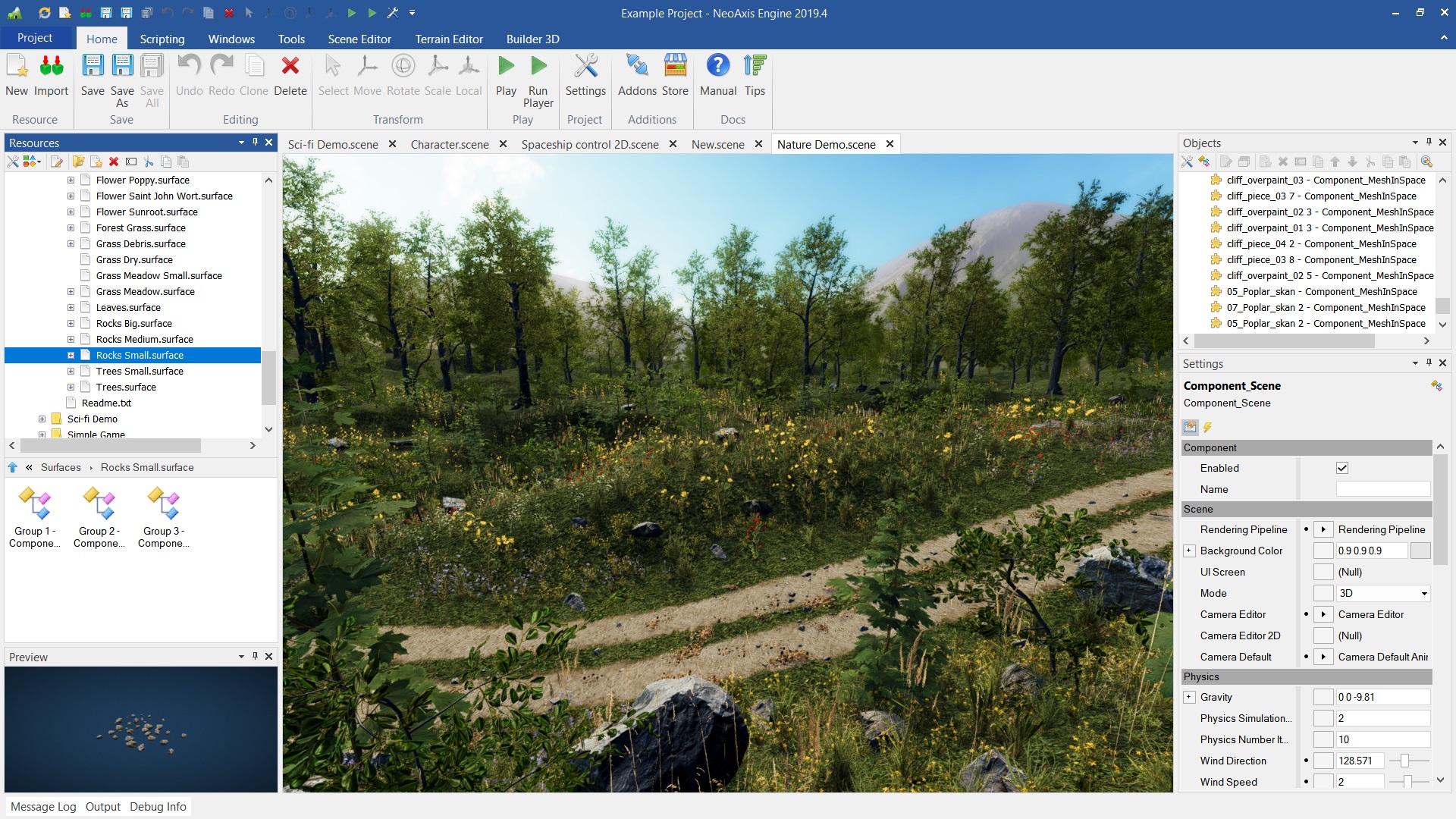
Task: Click the Play icon in ribbon
Action: (506, 67)
